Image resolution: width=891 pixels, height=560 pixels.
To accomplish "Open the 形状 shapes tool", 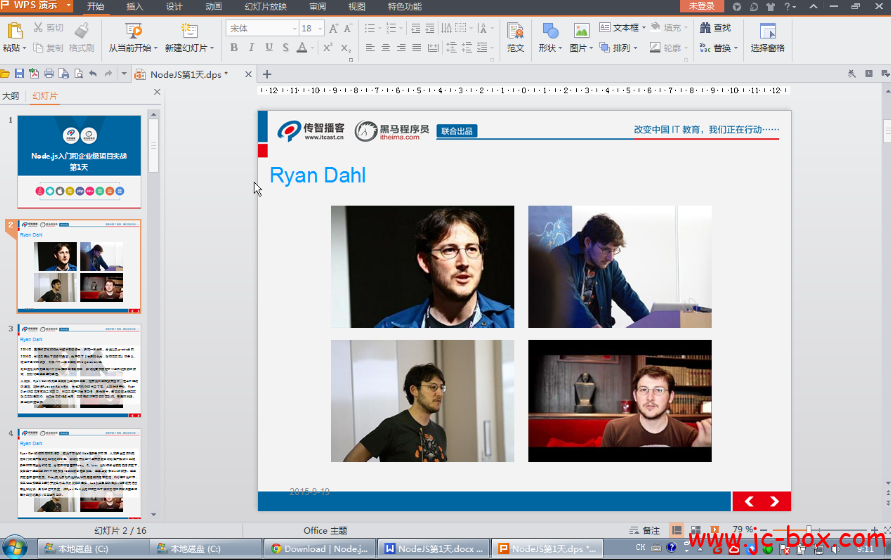I will [550, 31].
